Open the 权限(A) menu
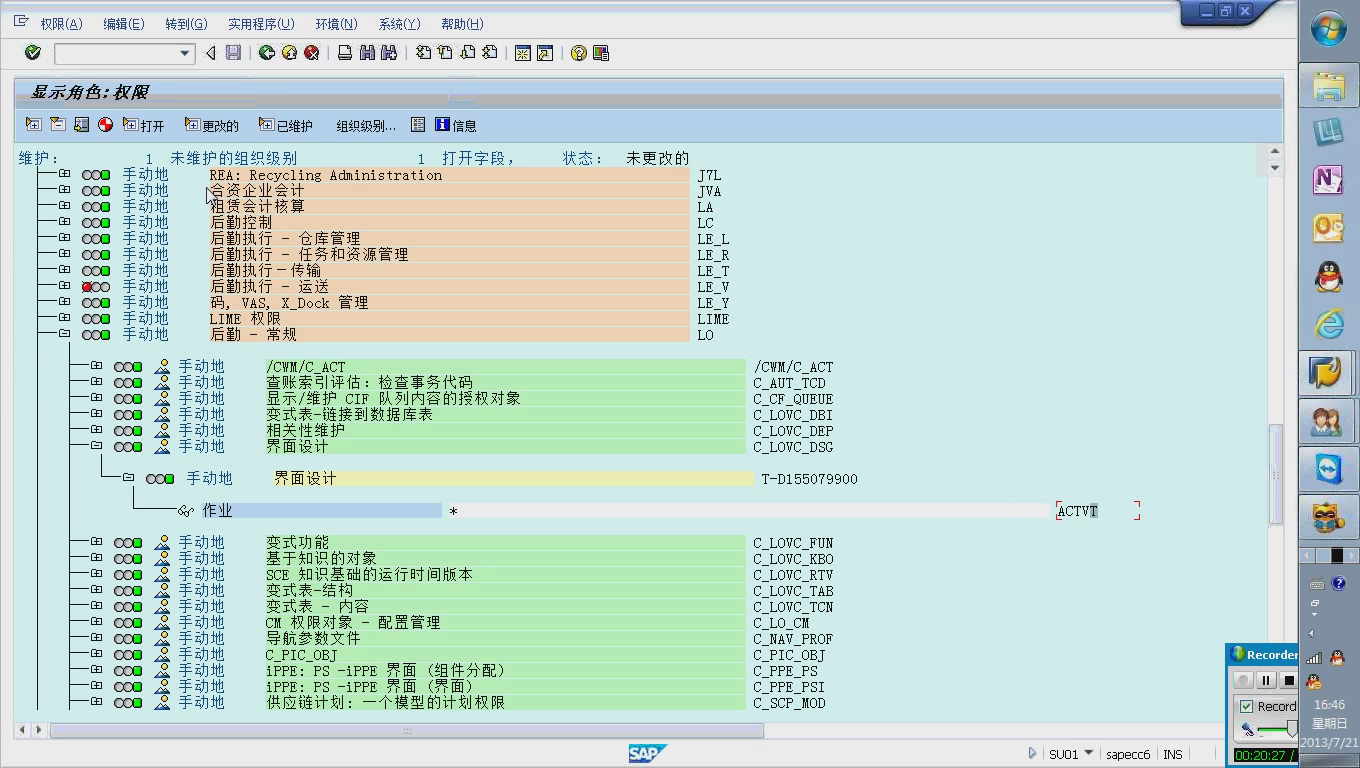Viewport: 1360px width, 768px height. tap(61, 24)
